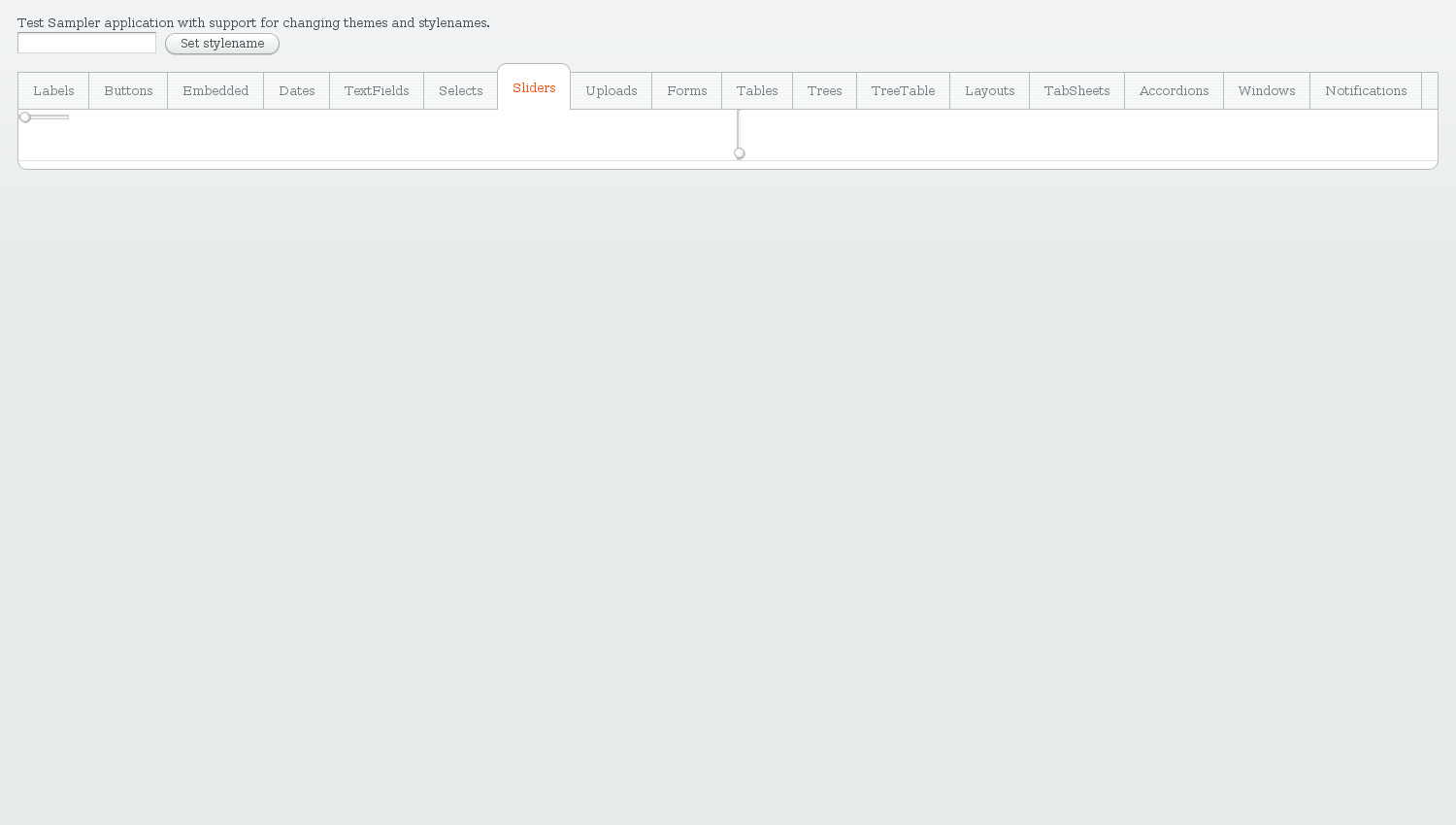Open the Embedded tab
Viewport: 1456px width, 825px height.
pyautogui.click(x=215, y=90)
